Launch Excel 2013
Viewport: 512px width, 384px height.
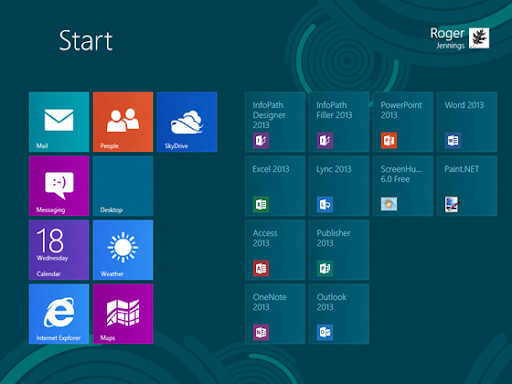pos(275,186)
